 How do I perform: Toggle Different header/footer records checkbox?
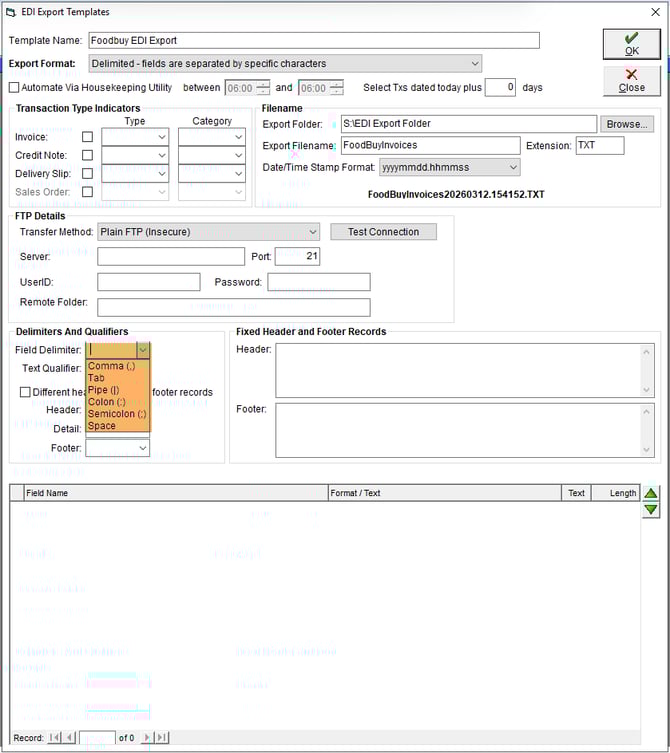(x=25, y=392)
